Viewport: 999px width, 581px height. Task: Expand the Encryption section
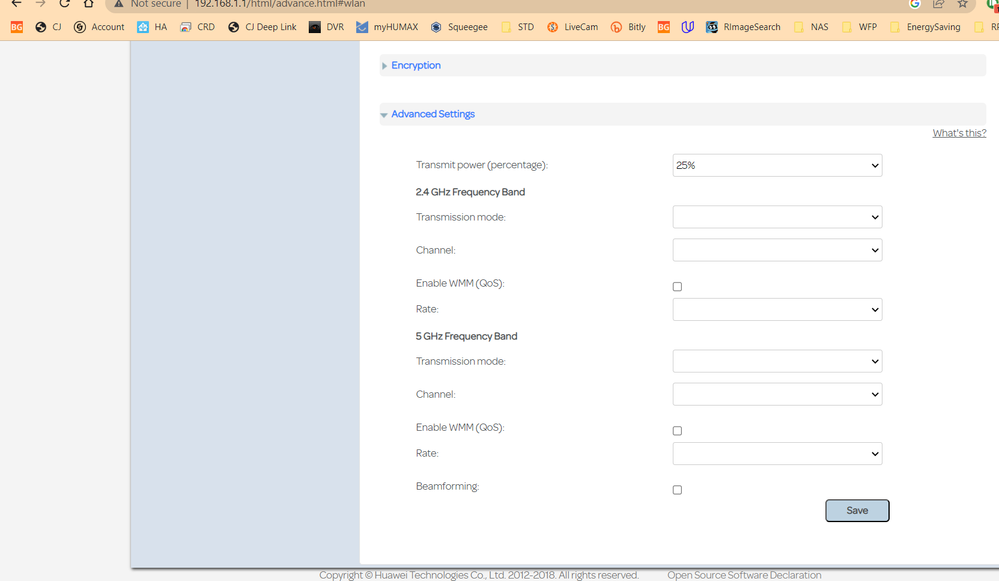click(x=414, y=64)
